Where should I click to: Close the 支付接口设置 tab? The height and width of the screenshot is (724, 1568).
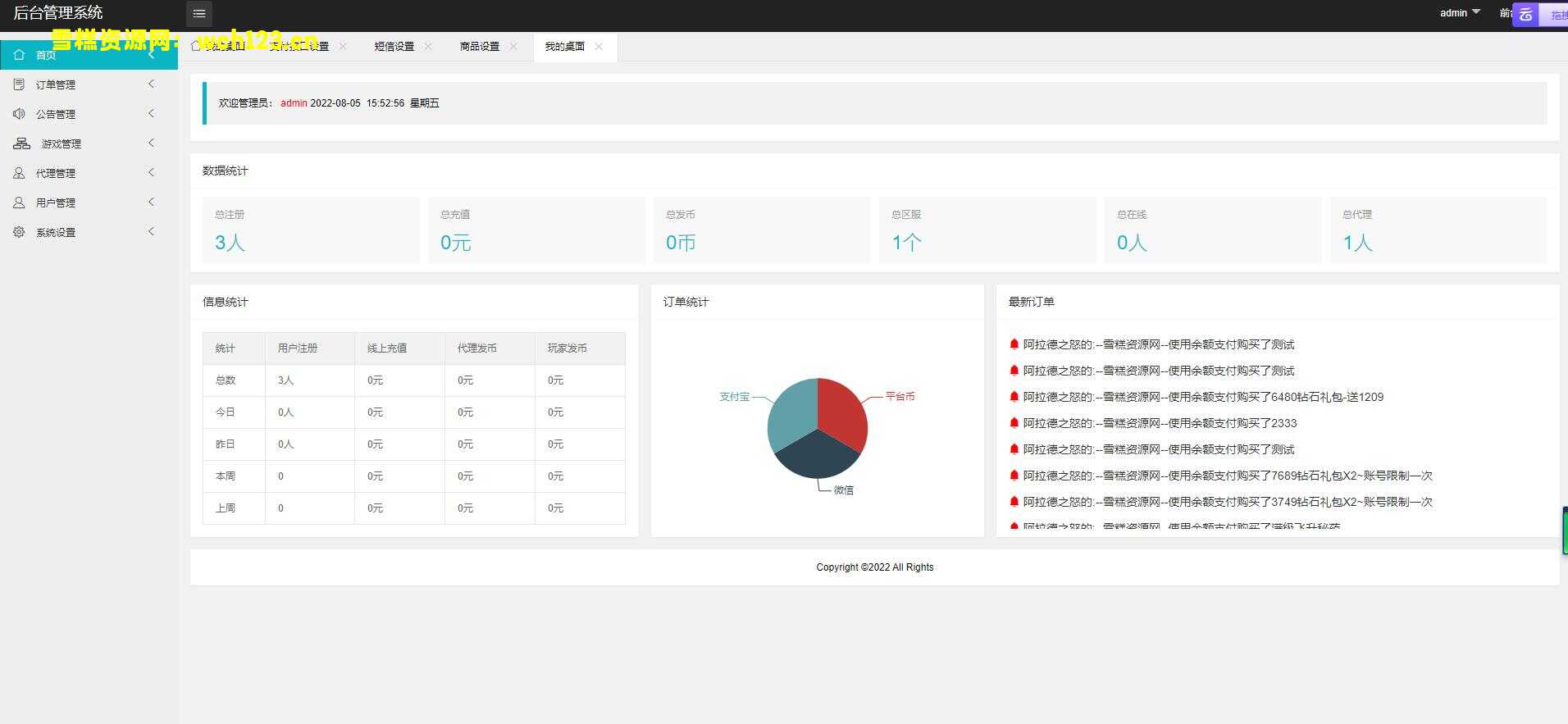[x=343, y=47]
